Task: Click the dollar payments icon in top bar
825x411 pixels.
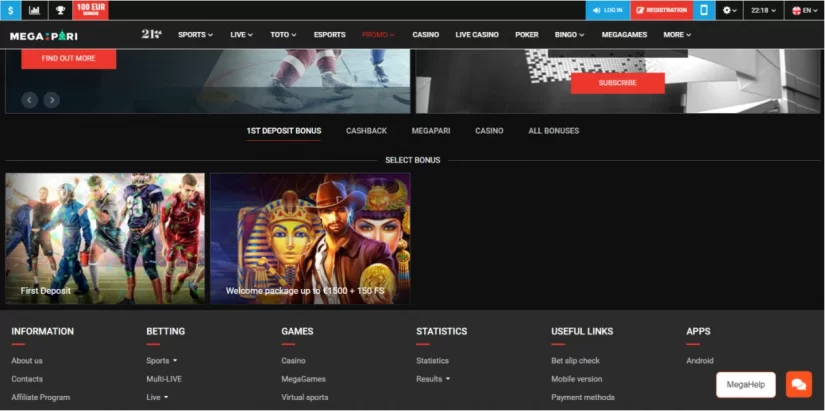Action: [x=11, y=10]
